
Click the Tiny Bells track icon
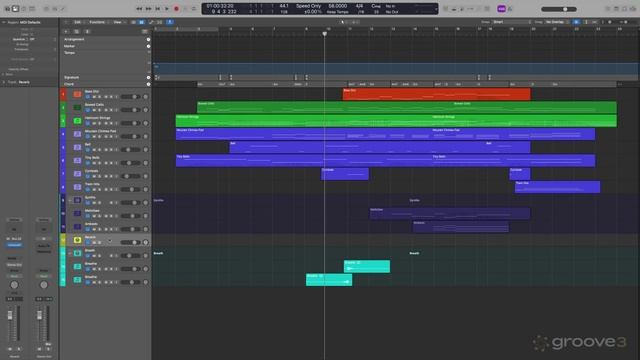pyautogui.click(x=77, y=160)
